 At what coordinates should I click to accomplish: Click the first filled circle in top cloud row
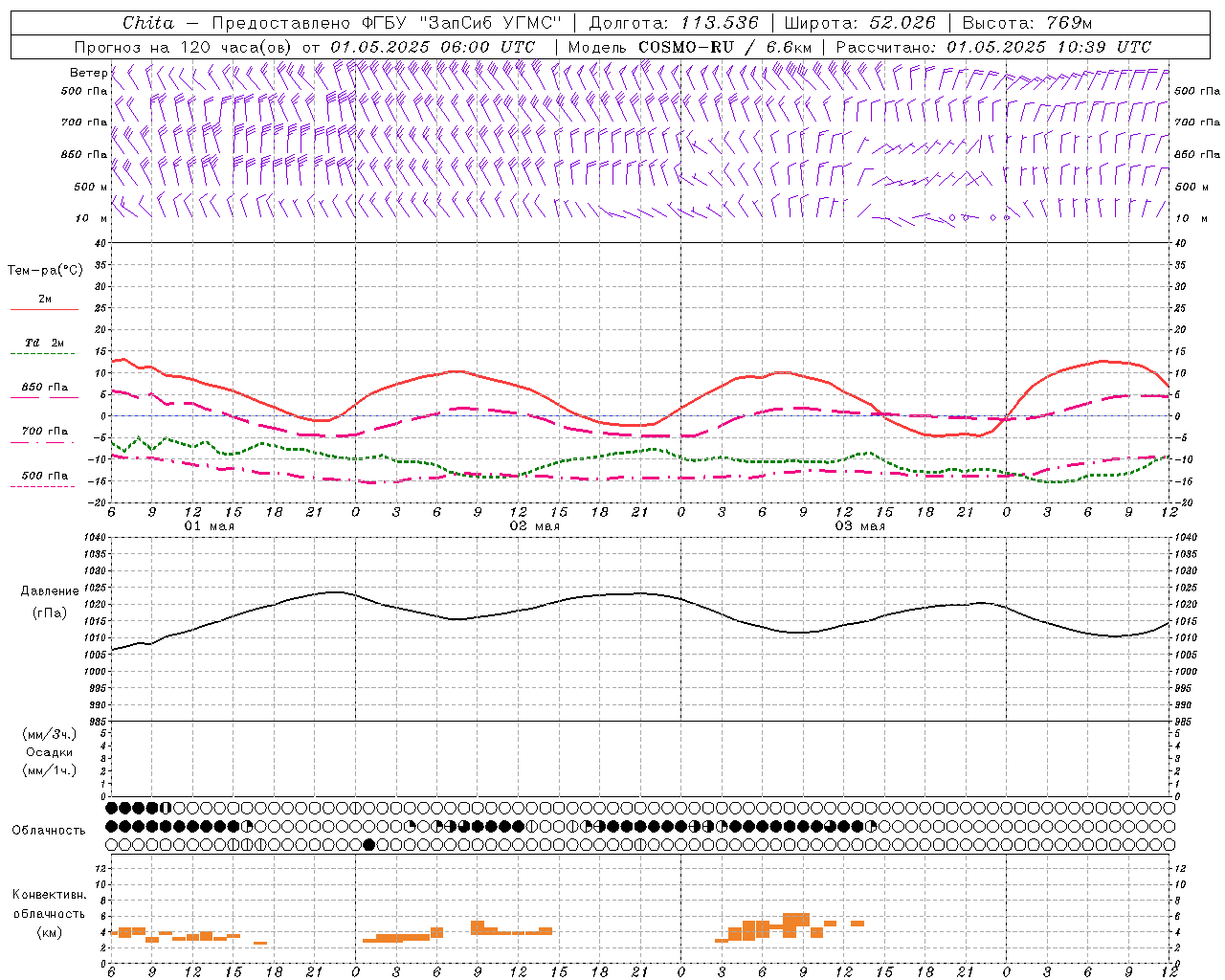click(x=111, y=808)
